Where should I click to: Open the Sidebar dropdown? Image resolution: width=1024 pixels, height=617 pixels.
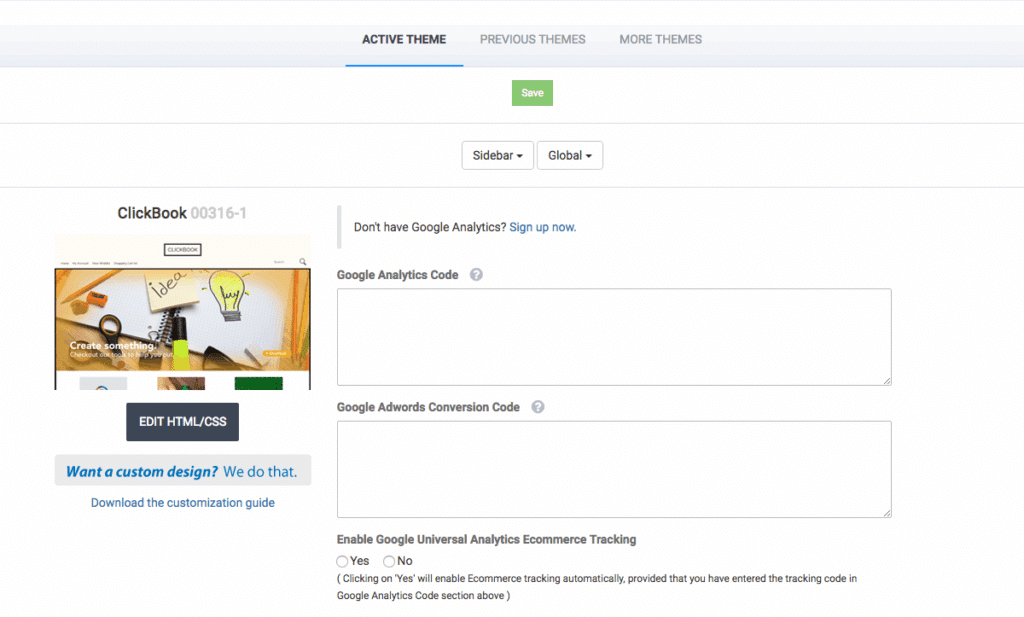tap(497, 156)
